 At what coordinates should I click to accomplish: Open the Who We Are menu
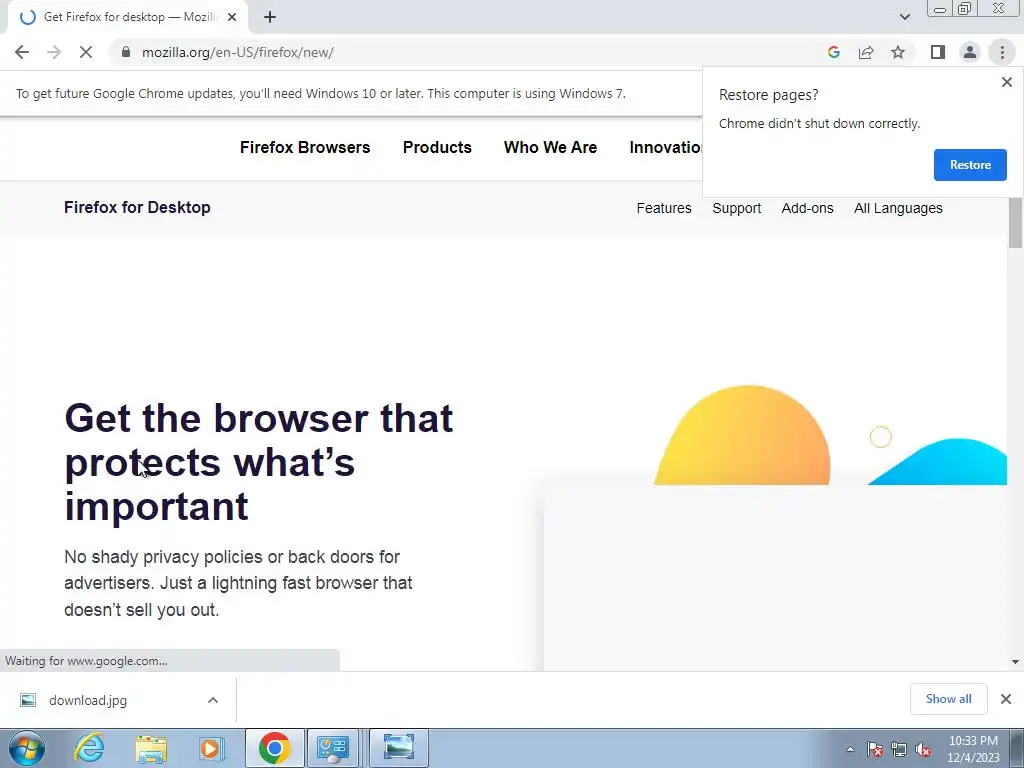tap(550, 147)
